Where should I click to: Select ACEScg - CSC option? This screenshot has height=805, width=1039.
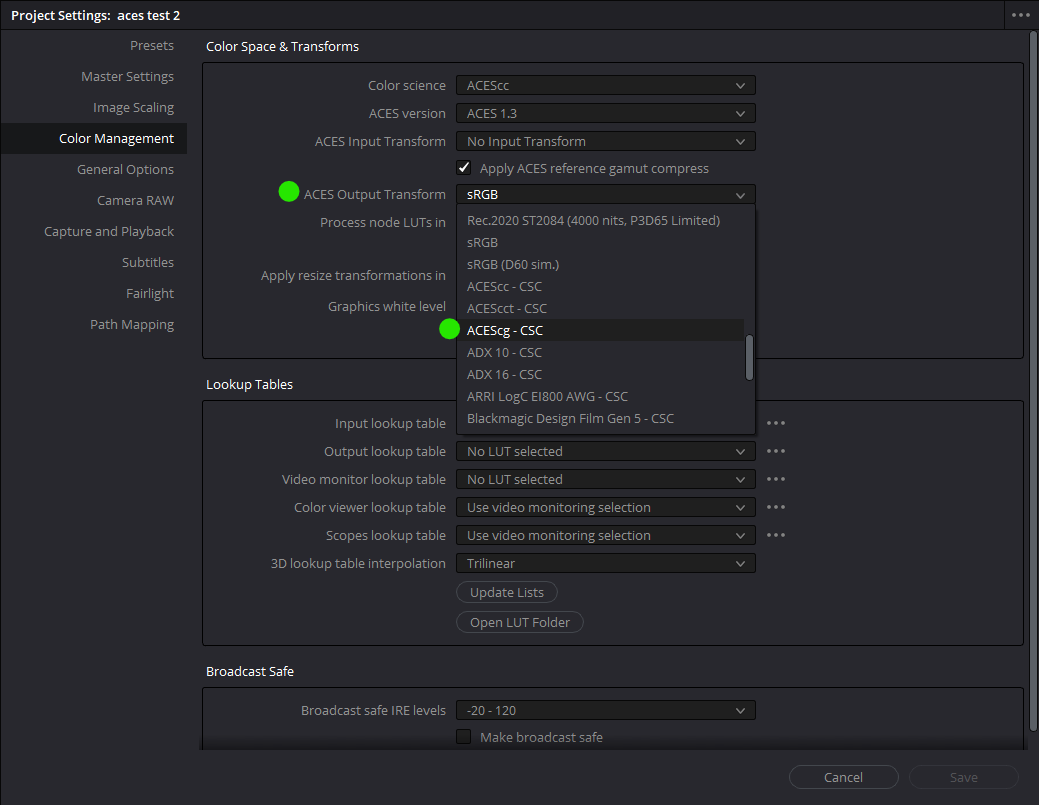tap(600, 330)
